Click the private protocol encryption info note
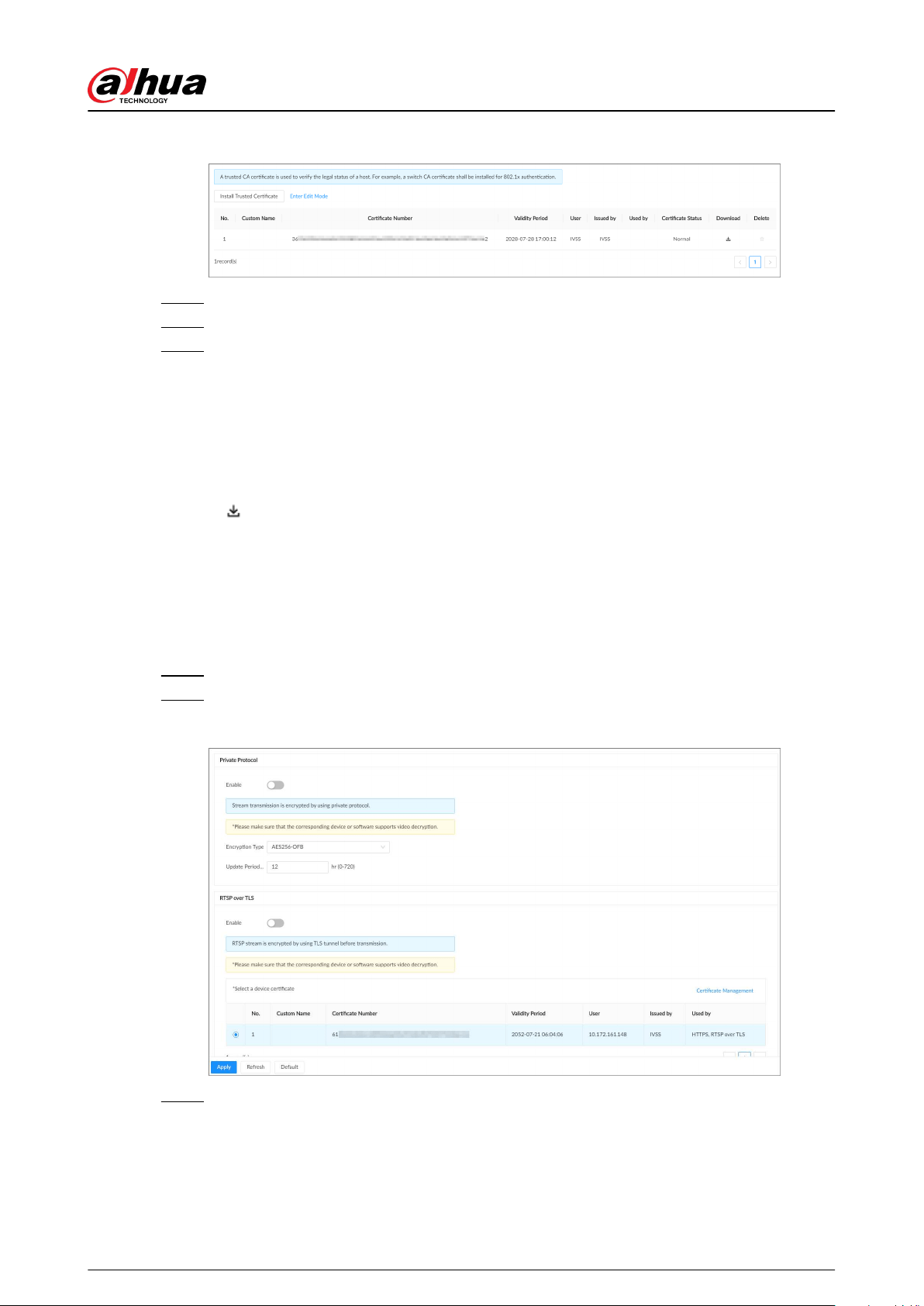This screenshot has width=924, height=1306. click(x=340, y=806)
